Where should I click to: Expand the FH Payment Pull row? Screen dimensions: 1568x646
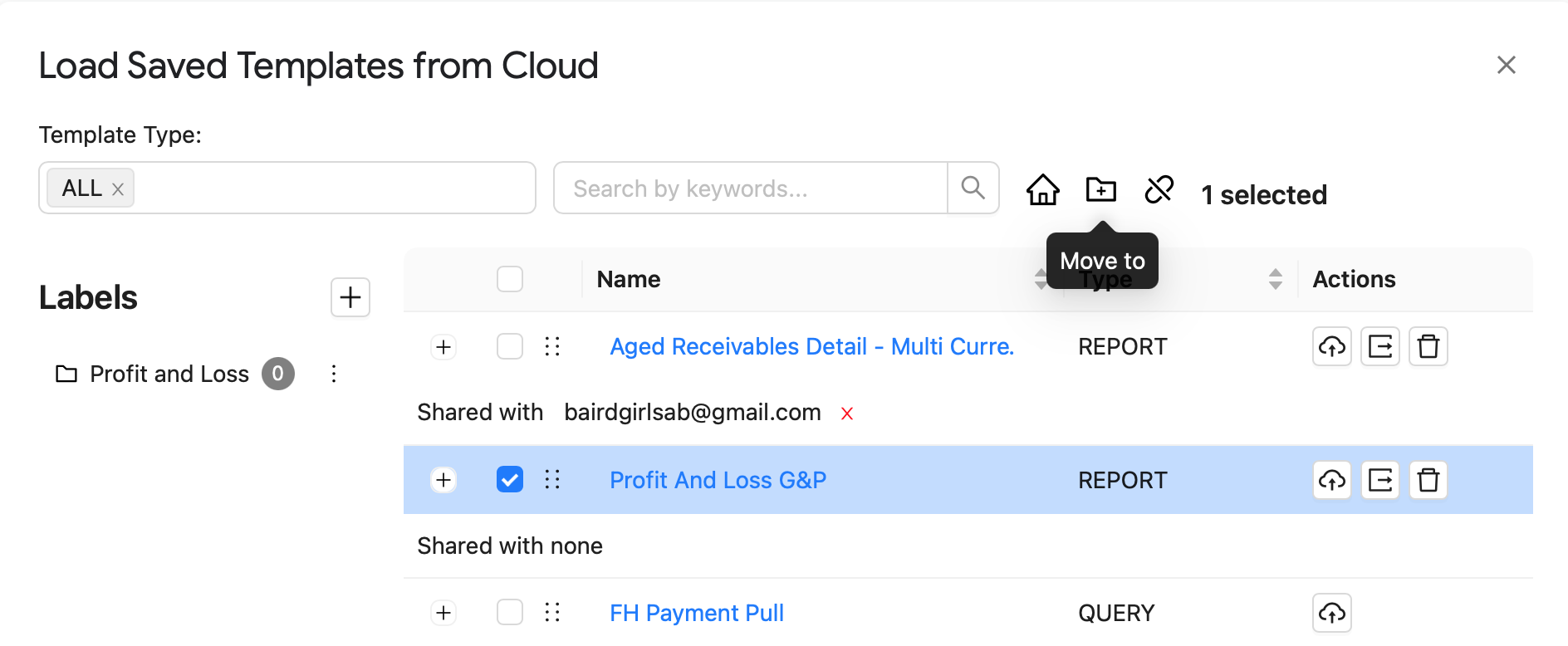click(x=443, y=613)
